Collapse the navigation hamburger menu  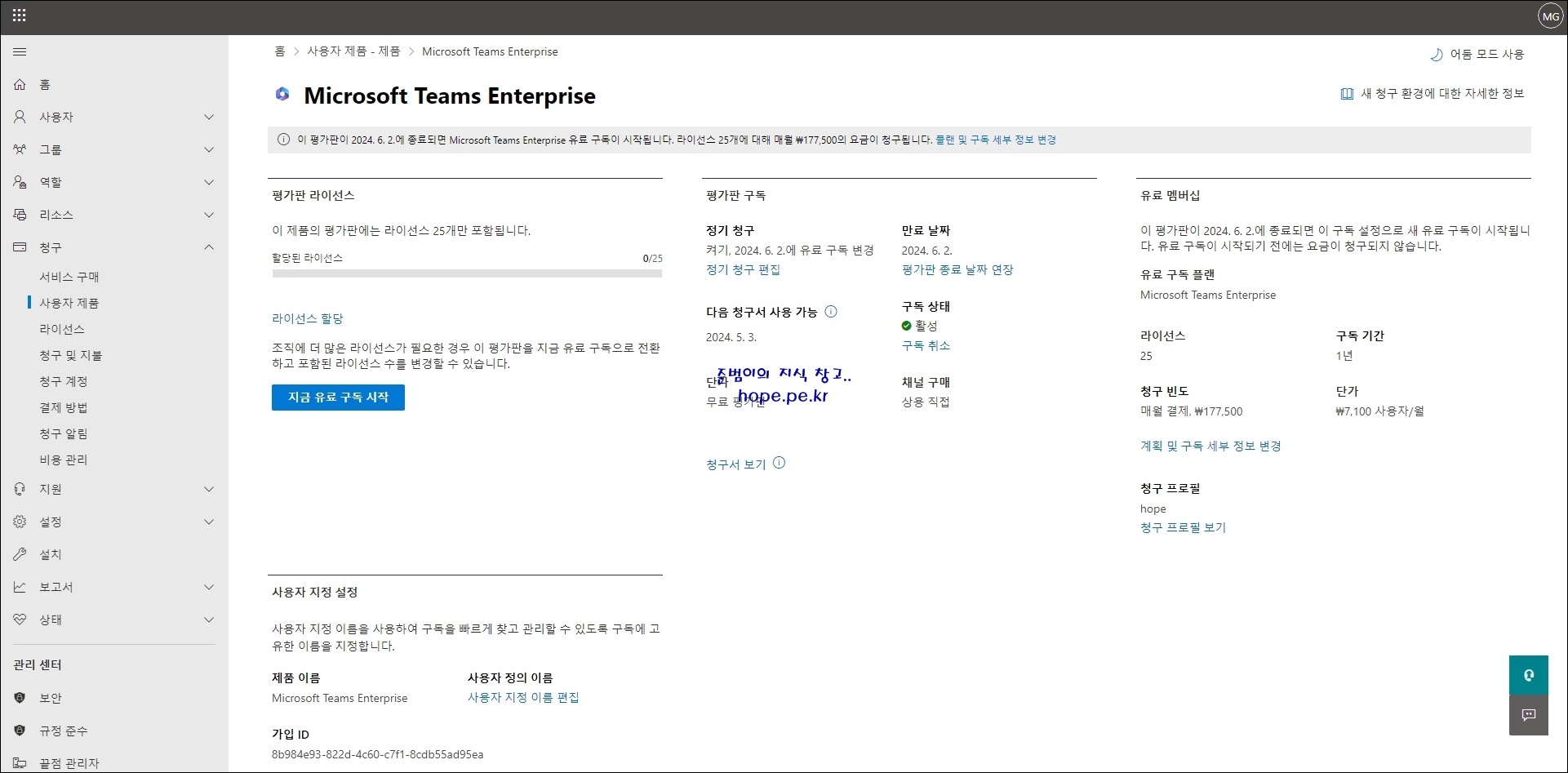(x=20, y=52)
